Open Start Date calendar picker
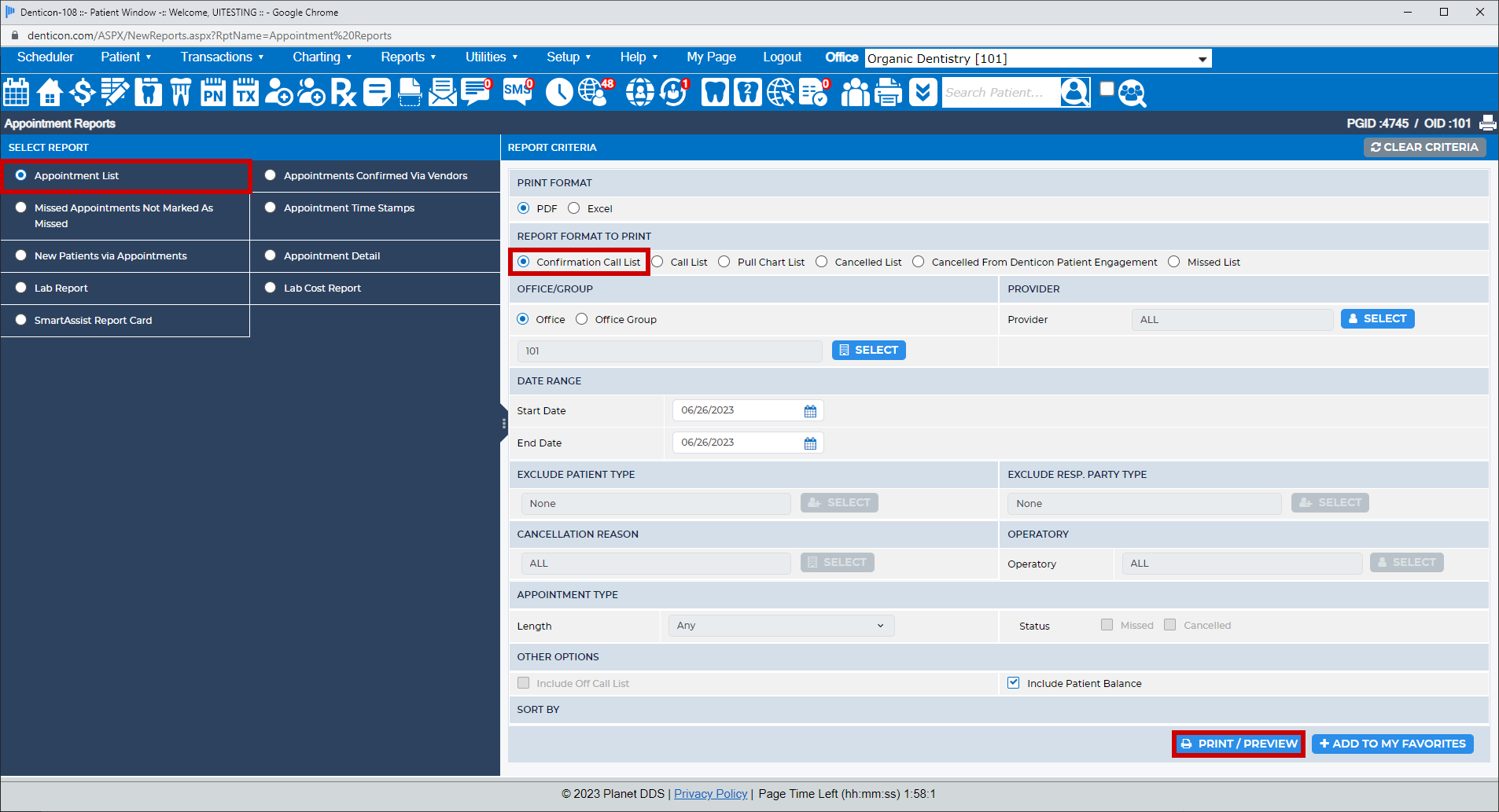Image resolution: width=1499 pixels, height=812 pixels. coord(810,411)
